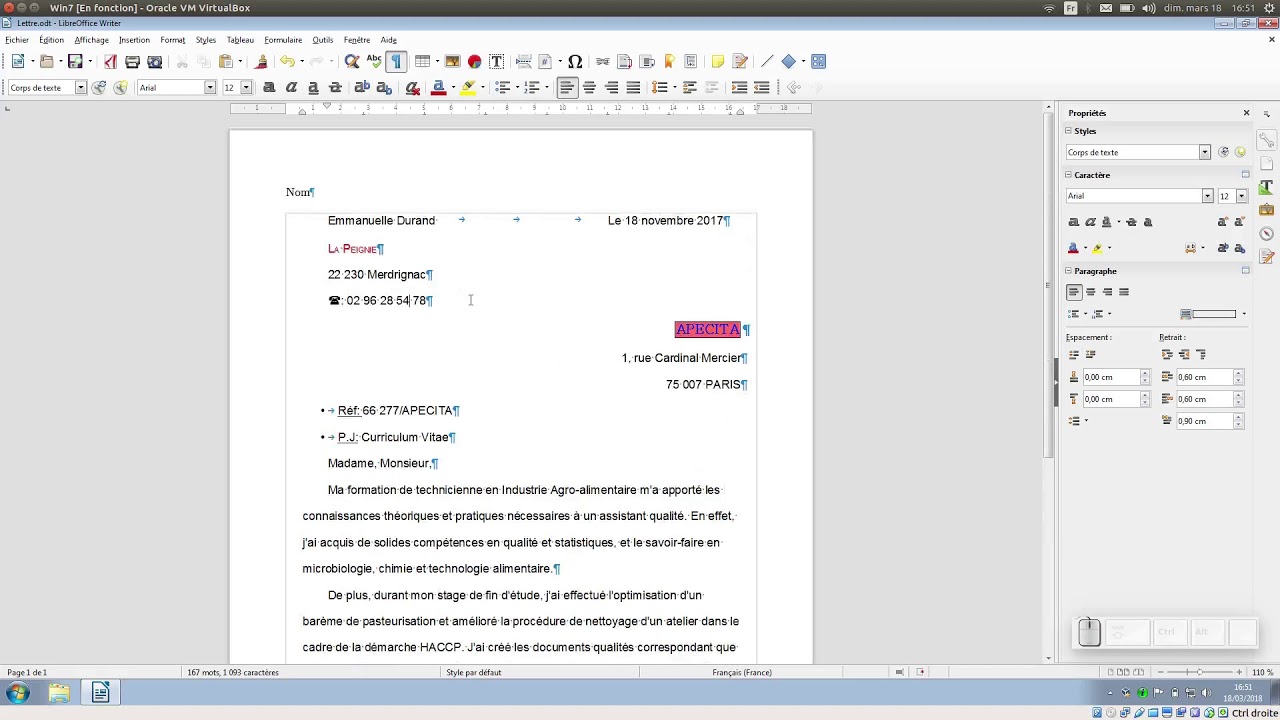
Task: Open the font size dropdown in toolbar
Action: pos(246,88)
